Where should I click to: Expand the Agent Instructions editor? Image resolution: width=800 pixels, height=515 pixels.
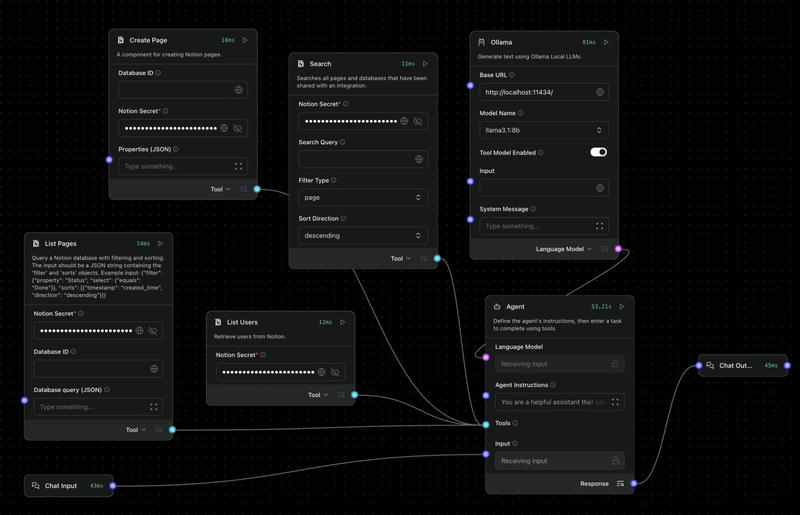(x=615, y=402)
